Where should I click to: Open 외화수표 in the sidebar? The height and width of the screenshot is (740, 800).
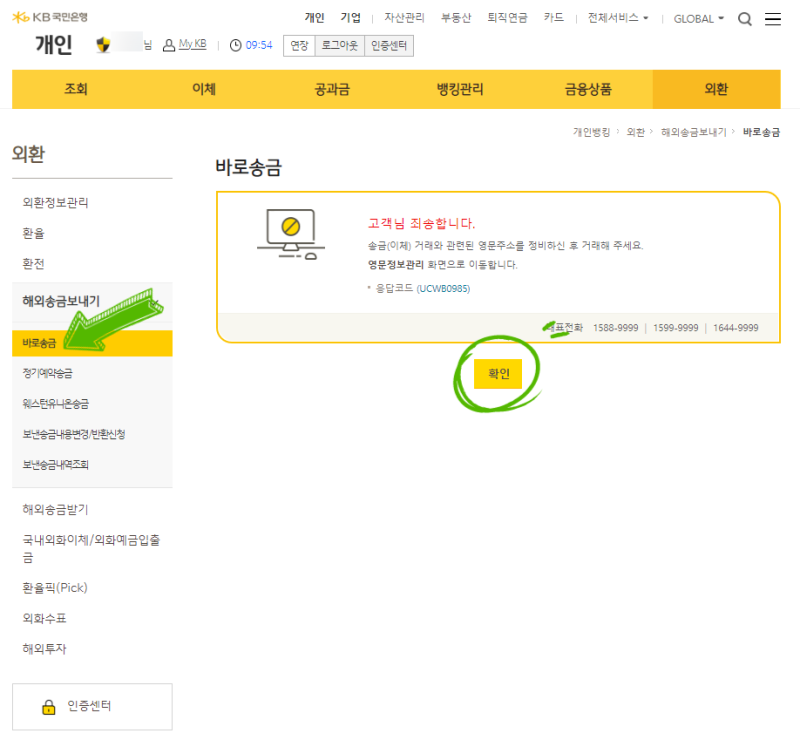coord(44,619)
